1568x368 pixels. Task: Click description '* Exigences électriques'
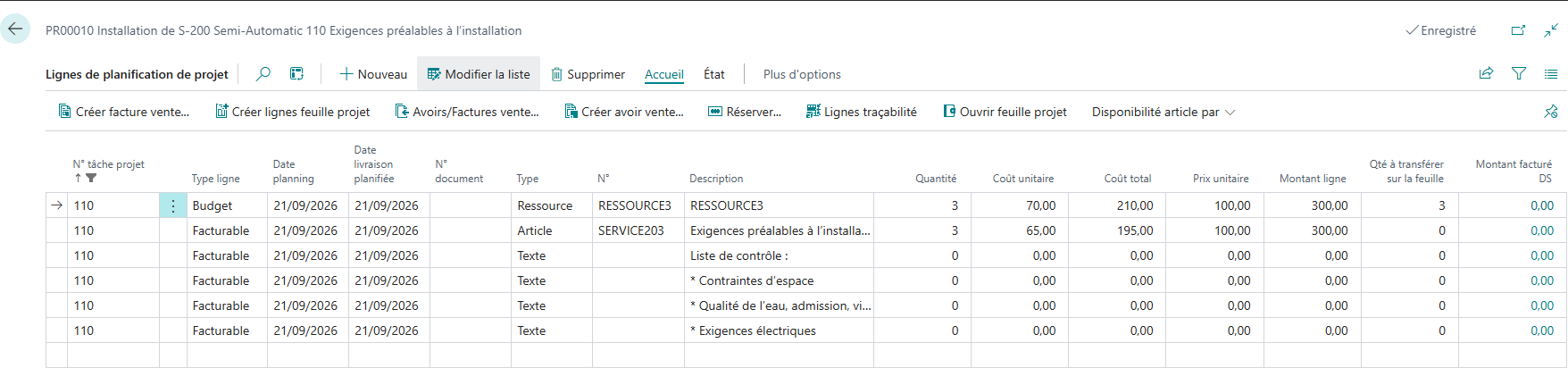[779, 330]
